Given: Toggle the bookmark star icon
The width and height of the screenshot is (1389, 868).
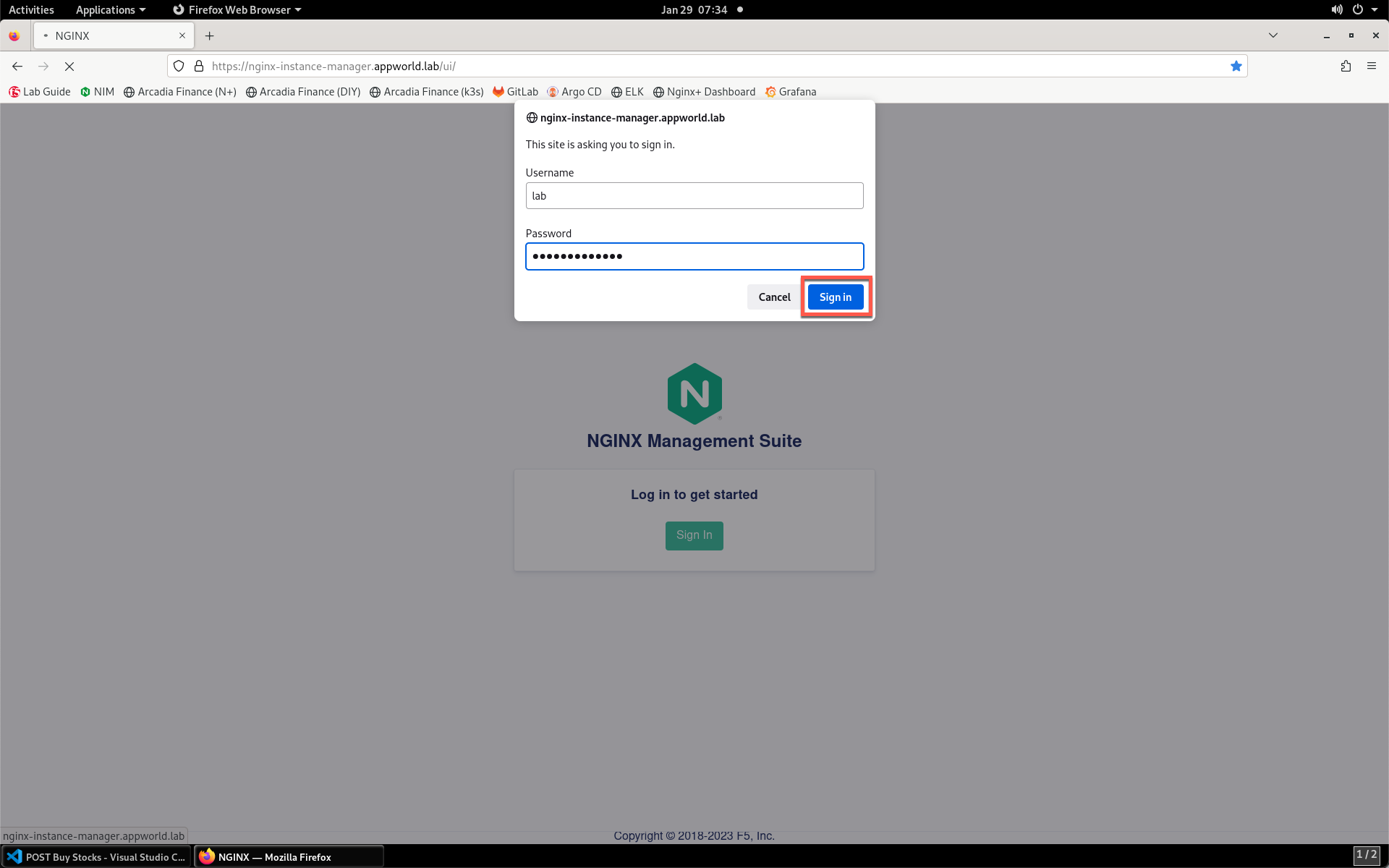Looking at the screenshot, I should (x=1236, y=66).
